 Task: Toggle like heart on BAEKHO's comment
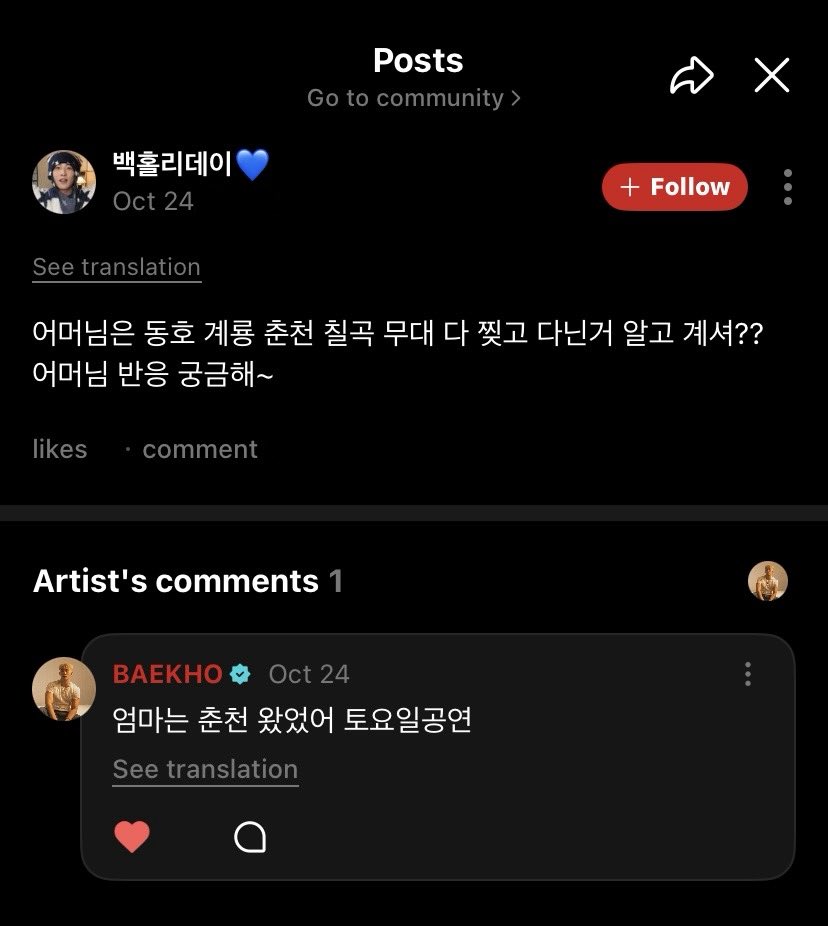(131, 836)
